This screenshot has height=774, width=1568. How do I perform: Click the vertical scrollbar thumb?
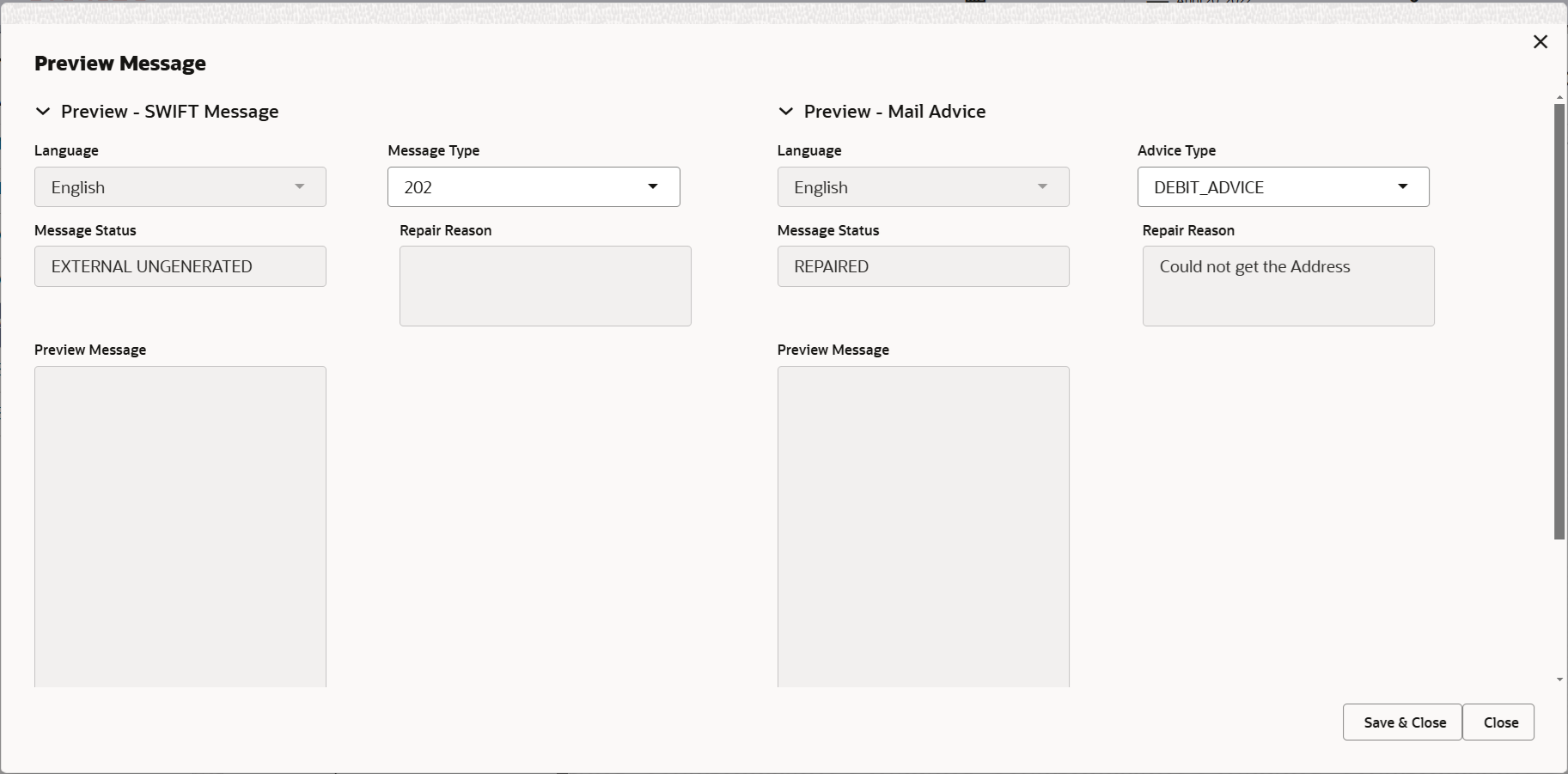click(1559, 322)
